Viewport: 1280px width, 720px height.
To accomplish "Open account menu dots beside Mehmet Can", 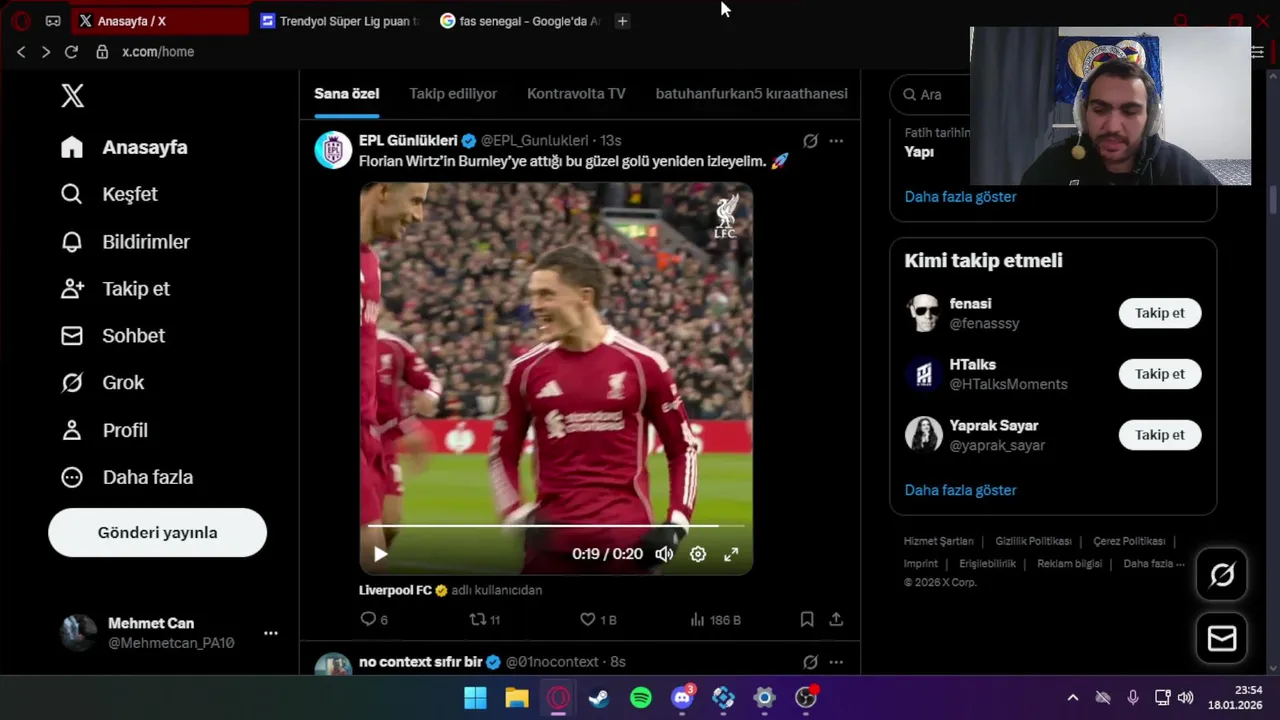I will (x=271, y=633).
